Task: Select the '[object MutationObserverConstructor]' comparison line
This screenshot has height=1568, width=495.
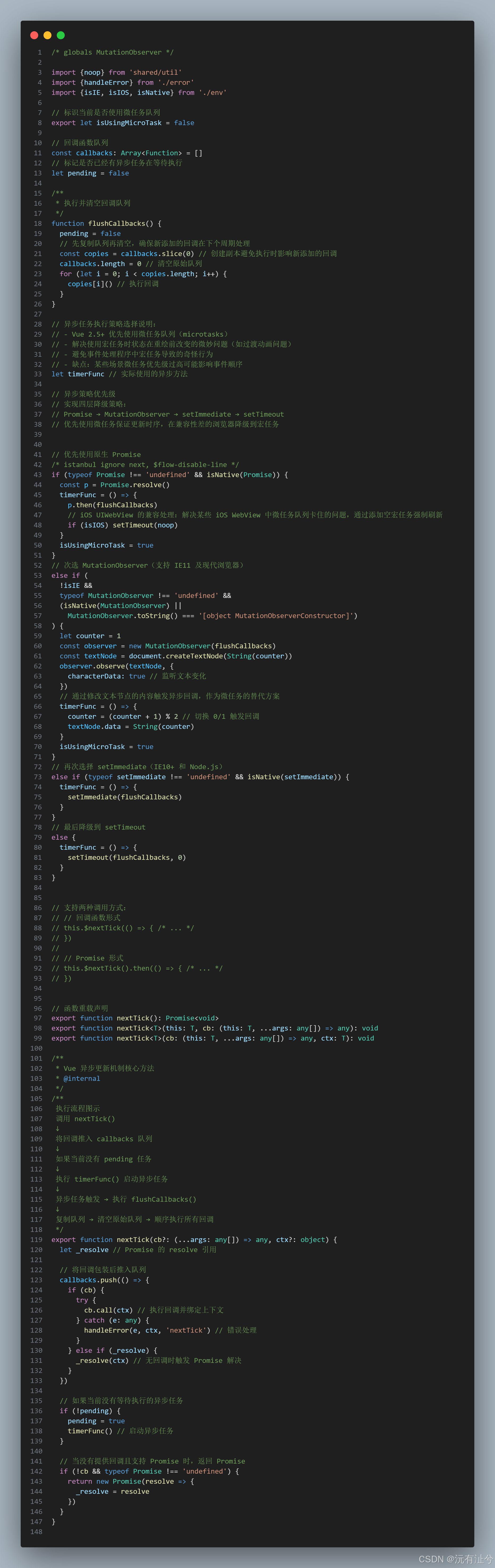Action: (x=212, y=616)
